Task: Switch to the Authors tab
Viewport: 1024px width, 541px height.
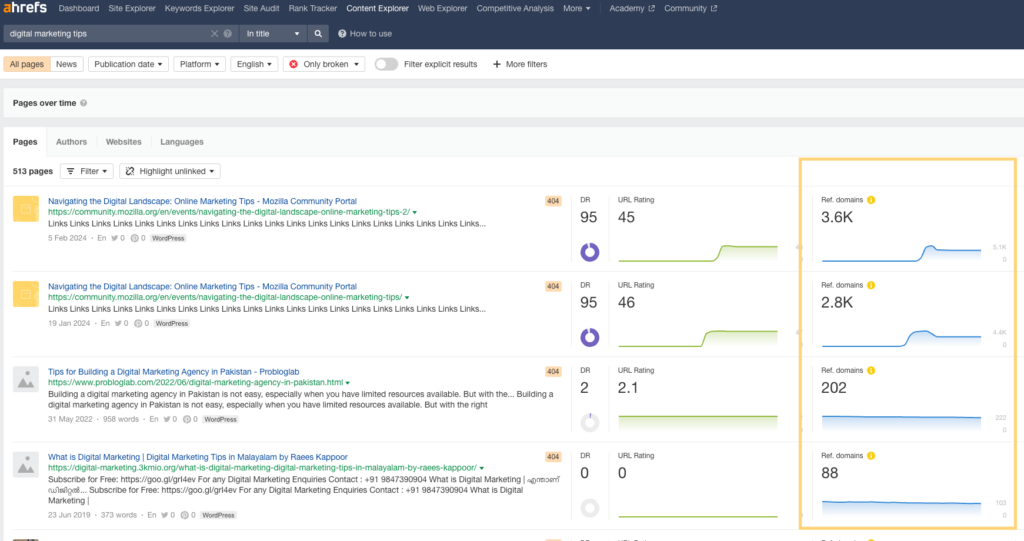Action: click(x=71, y=142)
